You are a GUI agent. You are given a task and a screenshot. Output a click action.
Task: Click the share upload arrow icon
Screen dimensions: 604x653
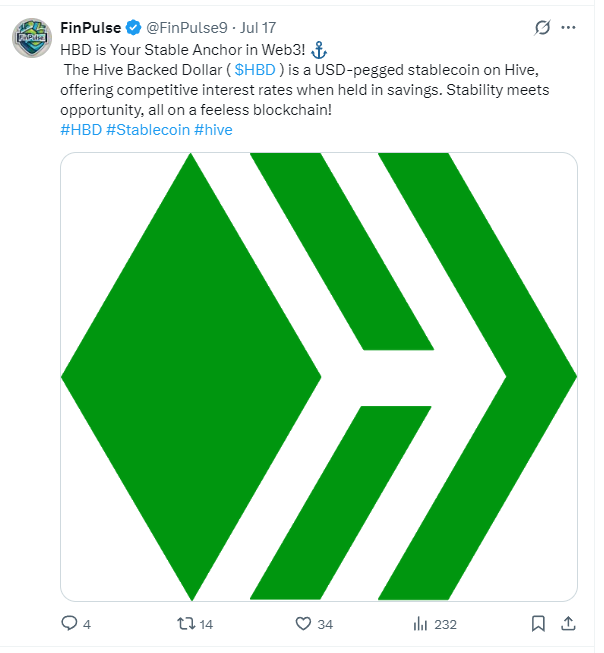coord(568,623)
